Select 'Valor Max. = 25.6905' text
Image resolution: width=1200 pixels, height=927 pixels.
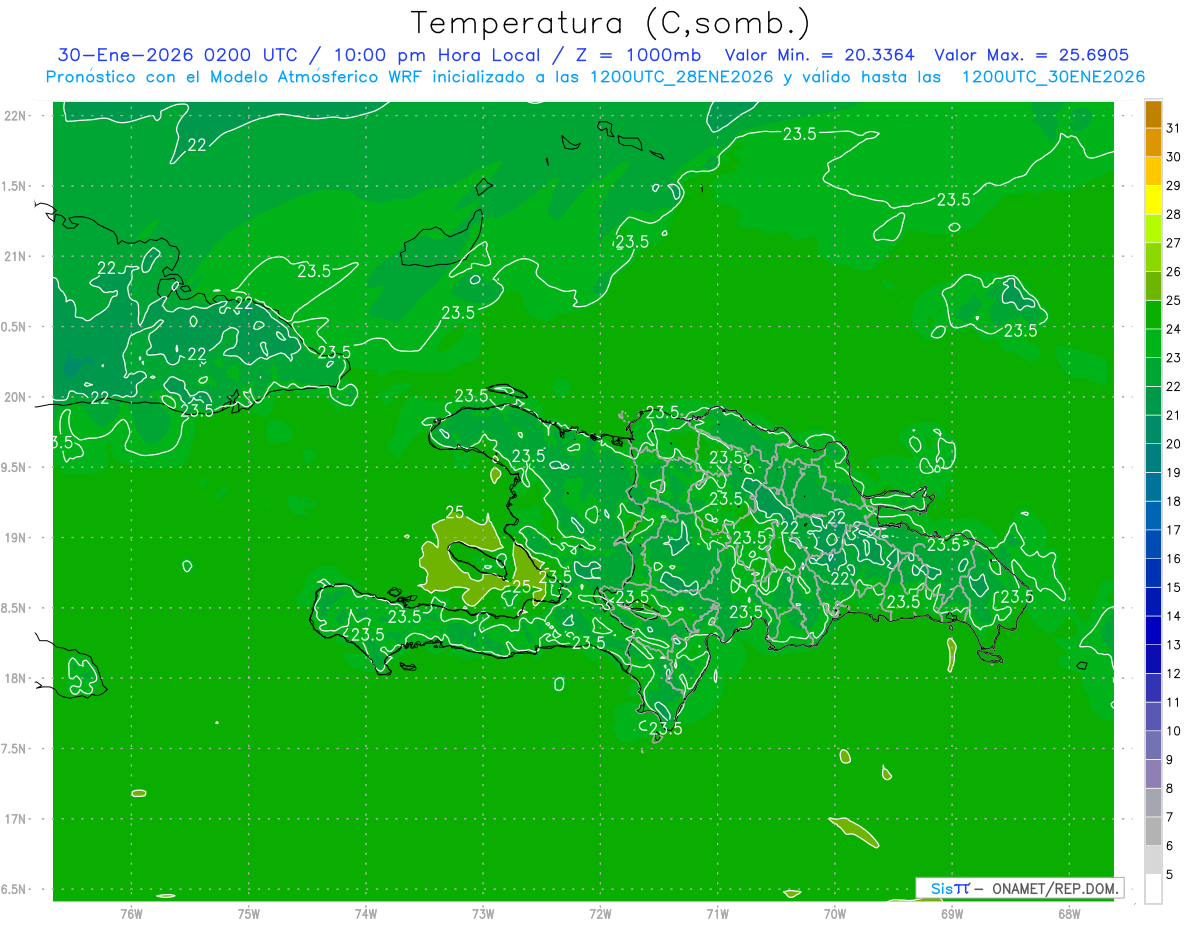coord(1032,55)
